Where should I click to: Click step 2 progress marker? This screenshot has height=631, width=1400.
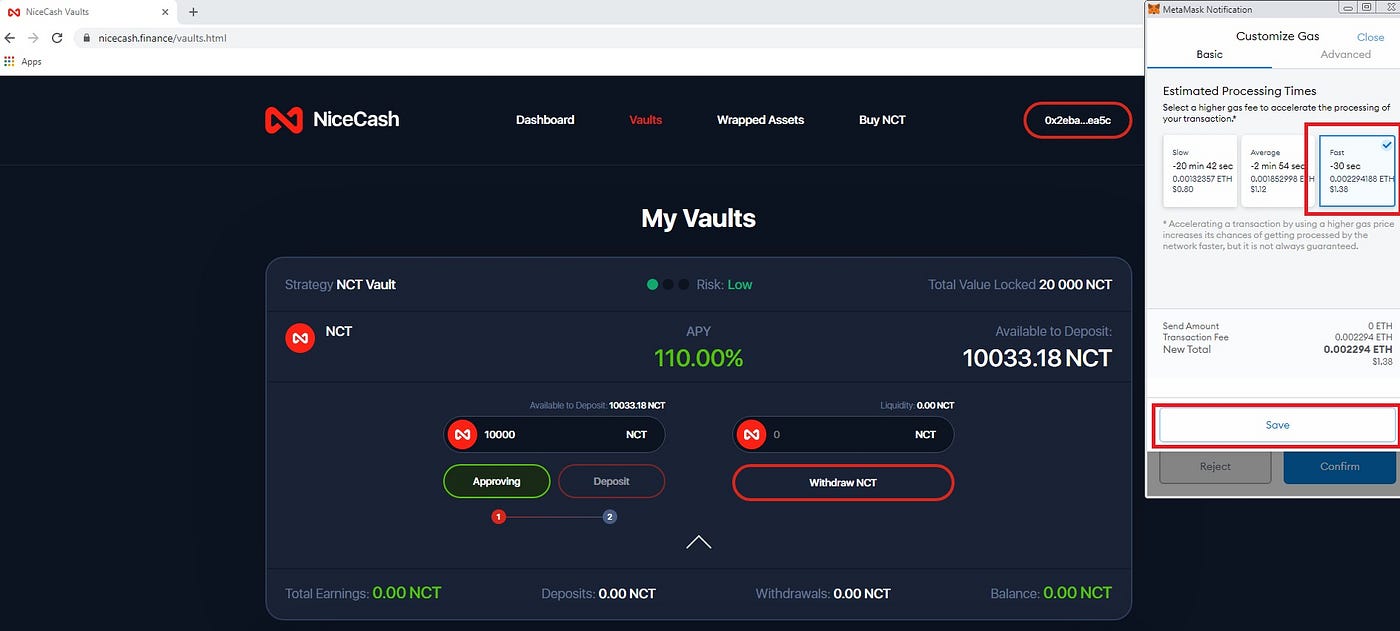pyautogui.click(x=610, y=517)
